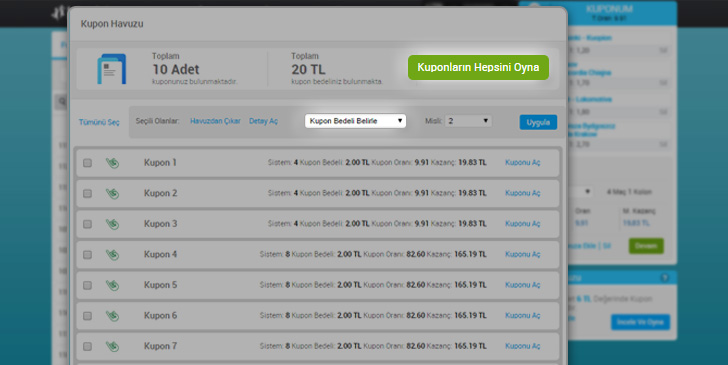Open the Kupon Bedeli Belirle dropdown

(355, 121)
